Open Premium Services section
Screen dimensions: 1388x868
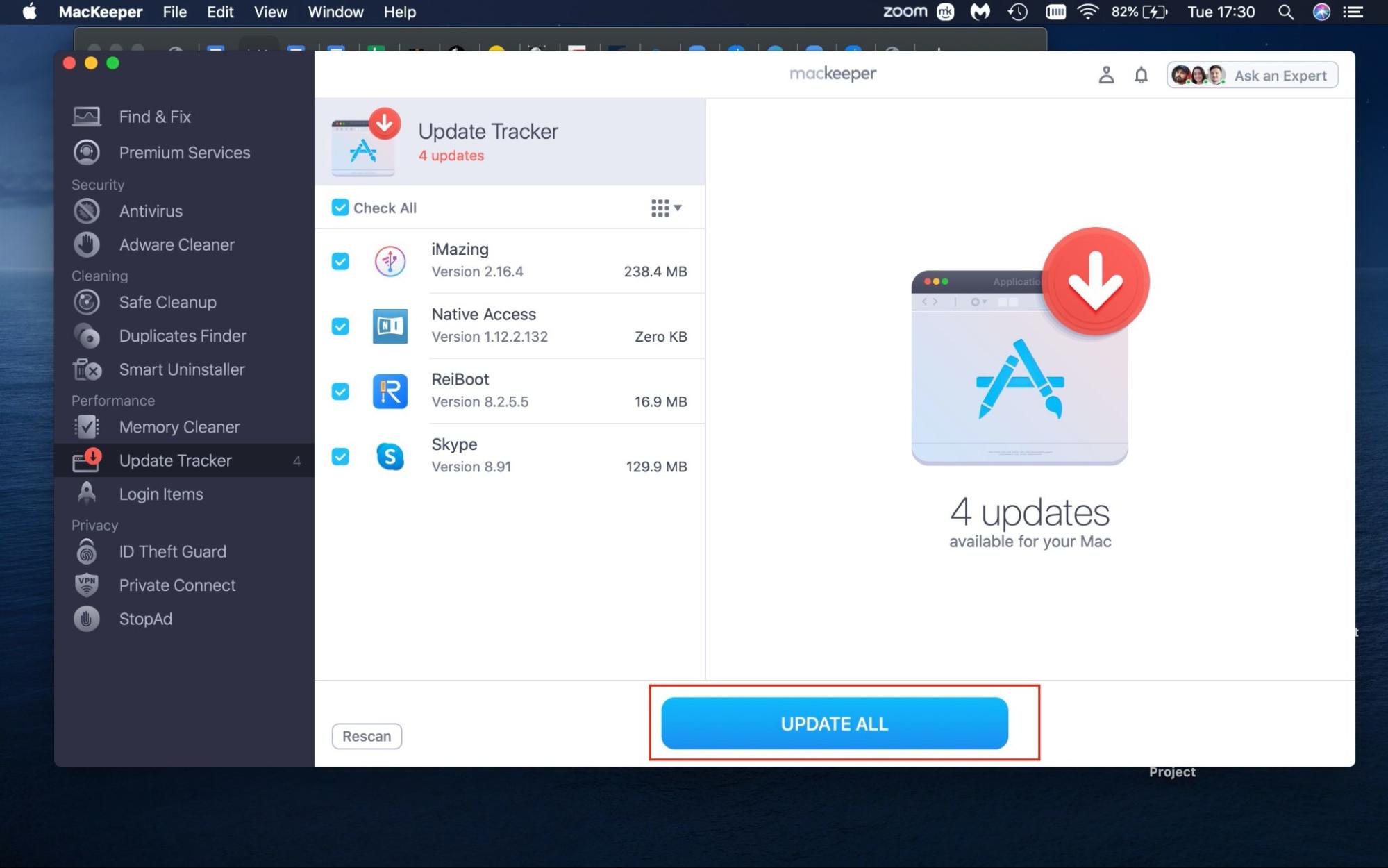(x=184, y=152)
